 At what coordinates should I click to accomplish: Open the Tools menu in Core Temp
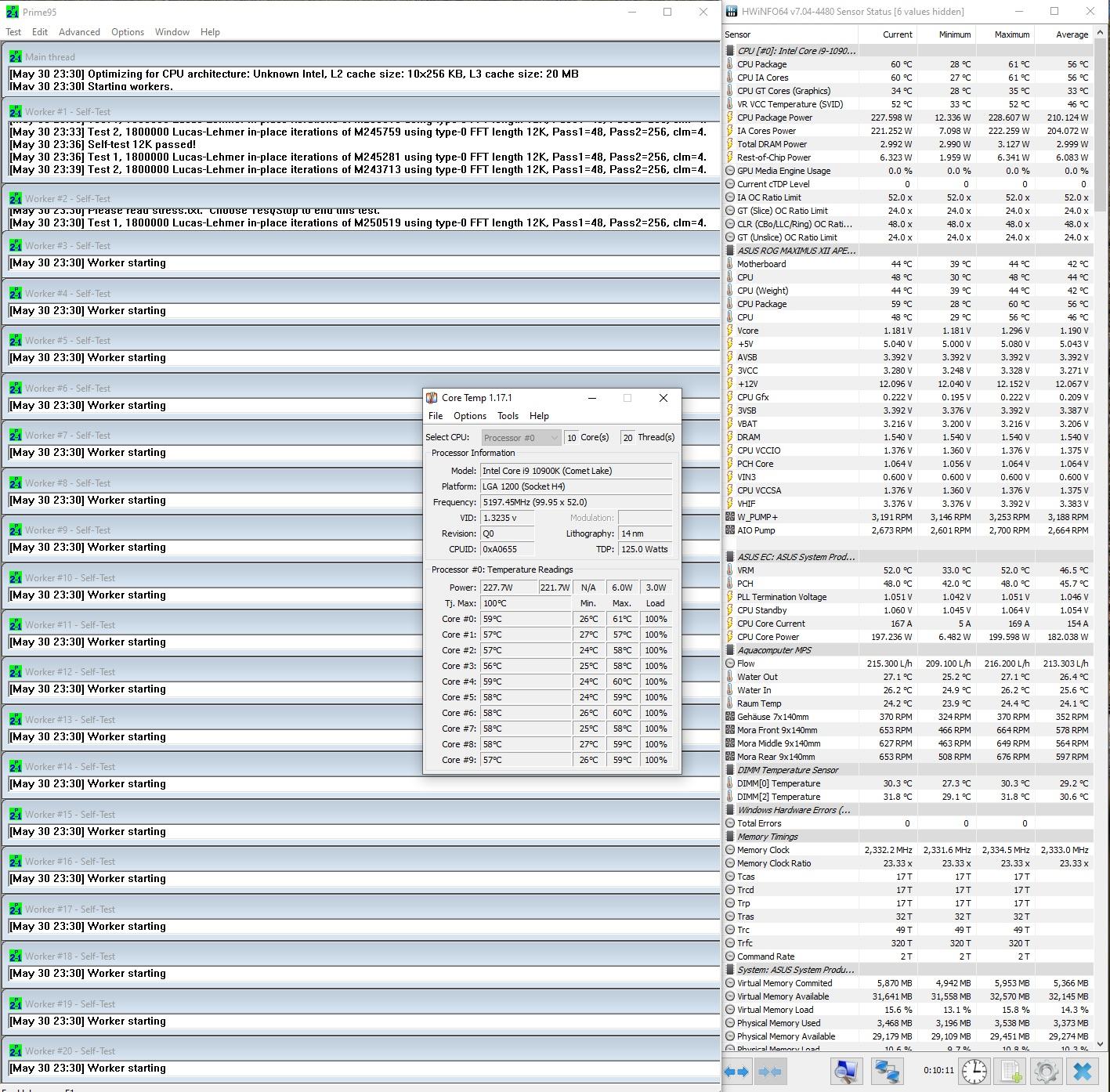pos(508,416)
